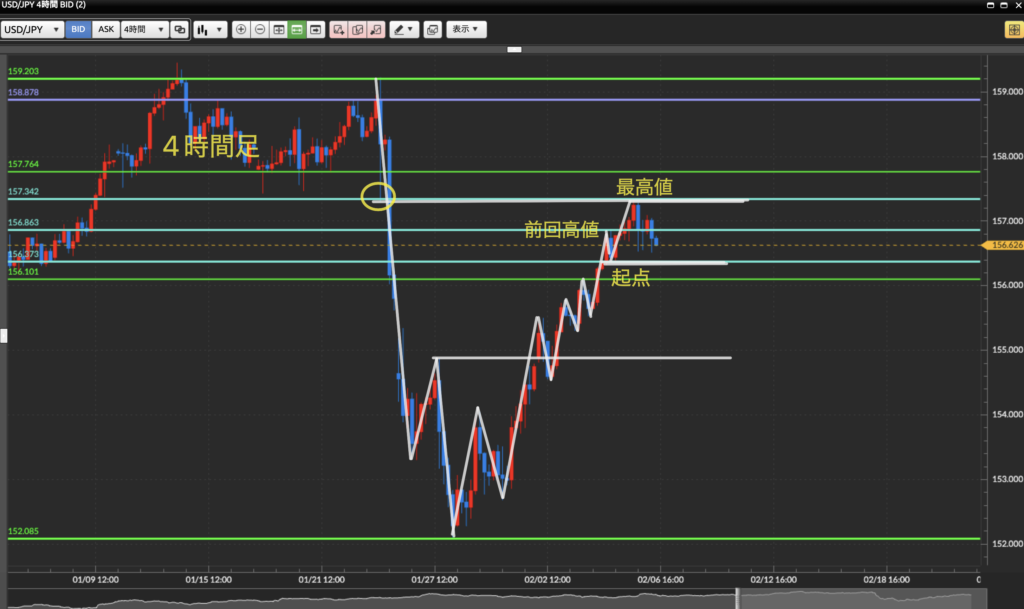Open the 4時間 timeframe dropdown
Image resolution: width=1024 pixels, height=609 pixels.
click(143, 30)
